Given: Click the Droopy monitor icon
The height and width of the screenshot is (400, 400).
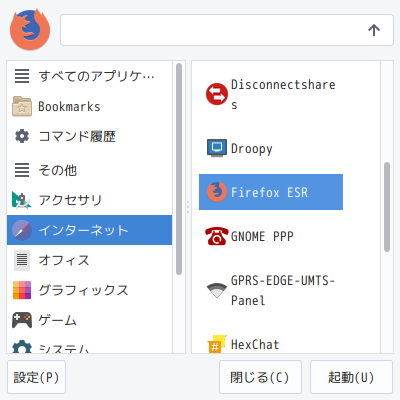Looking at the screenshot, I should click(217, 148).
